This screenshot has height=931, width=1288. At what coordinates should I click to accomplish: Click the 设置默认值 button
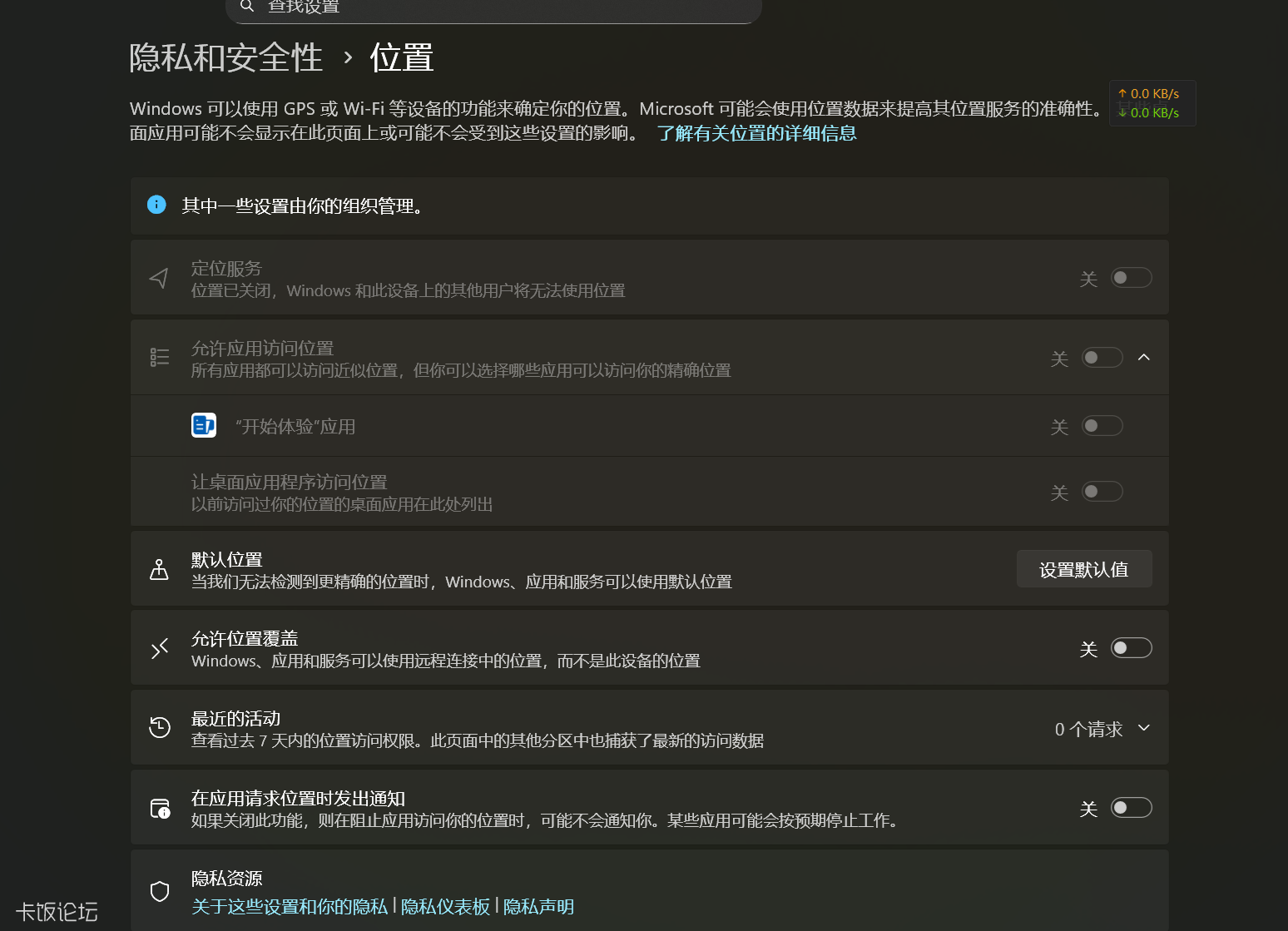(1083, 569)
